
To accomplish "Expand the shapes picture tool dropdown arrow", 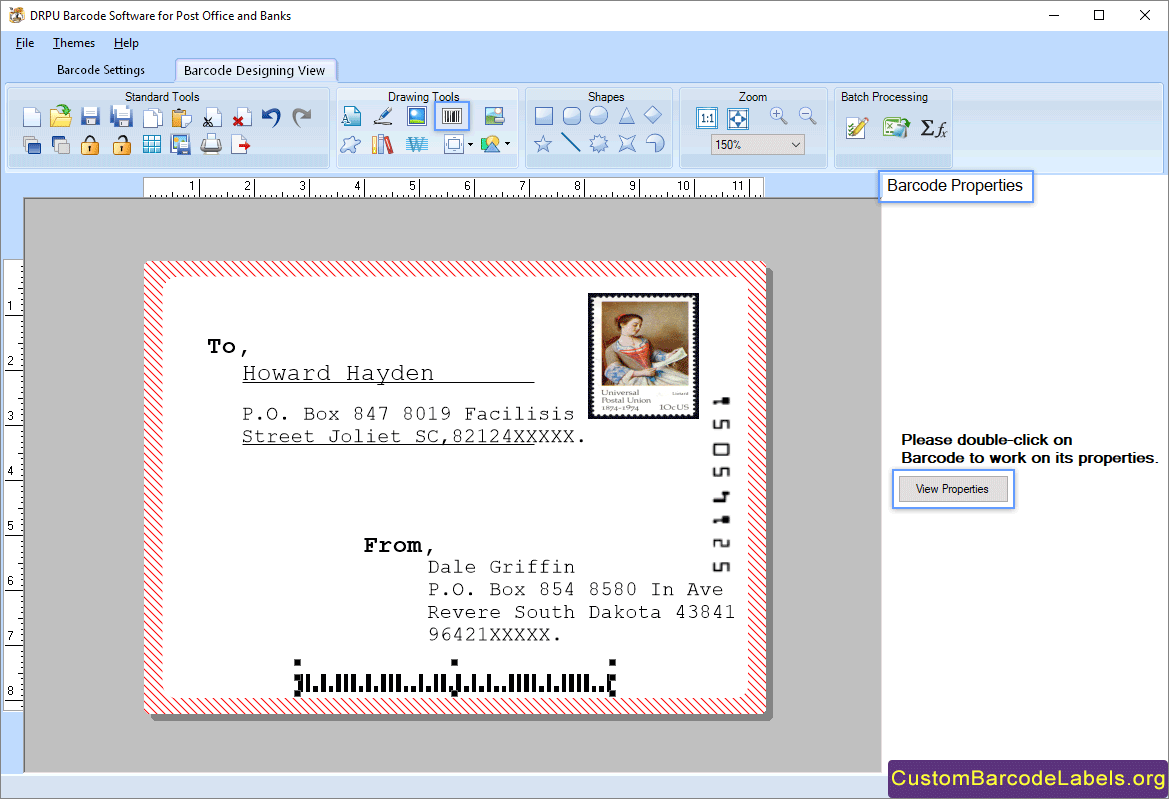I will tap(508, 144).
